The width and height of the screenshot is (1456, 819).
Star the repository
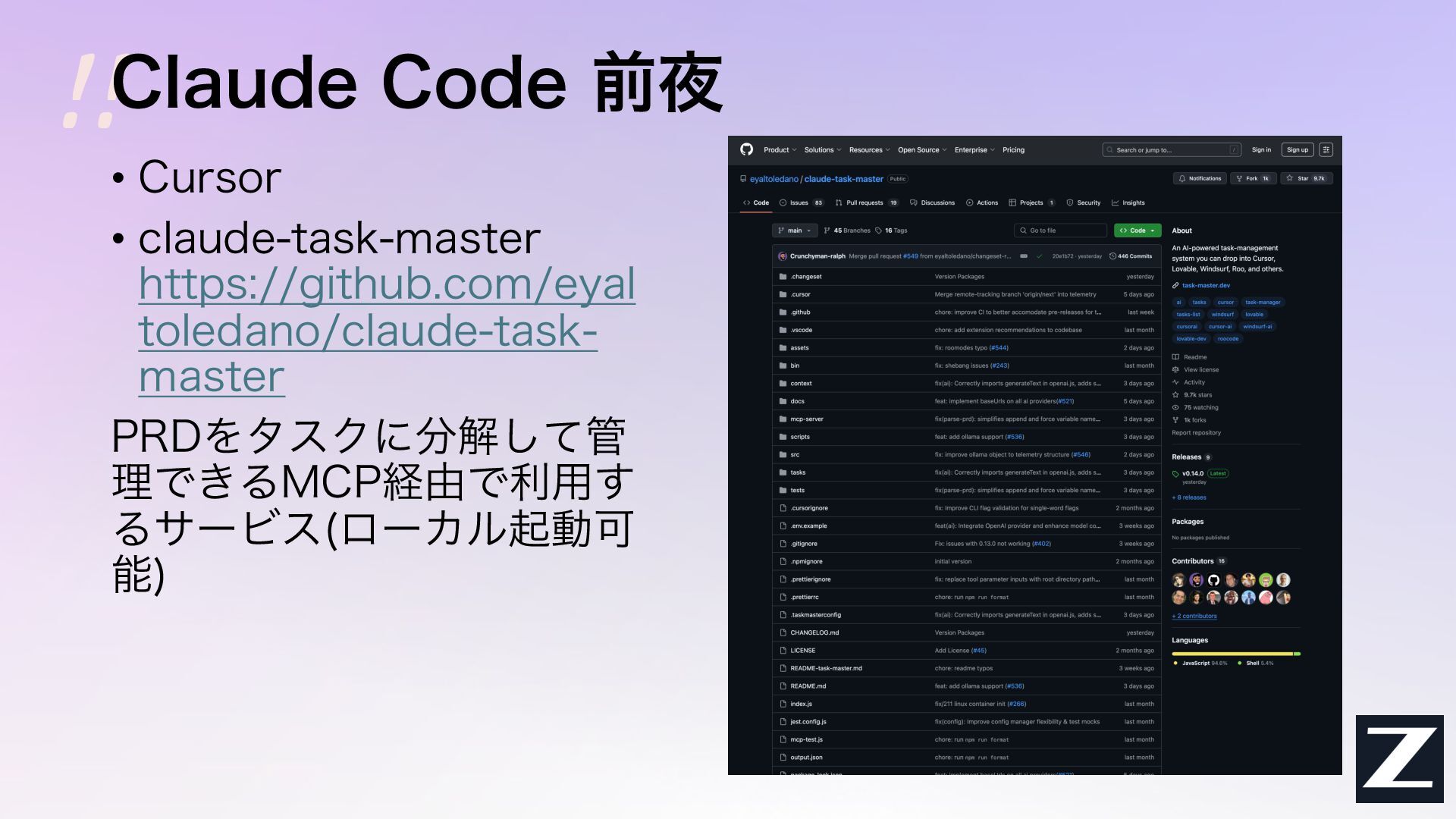[x=1307, y=179]
